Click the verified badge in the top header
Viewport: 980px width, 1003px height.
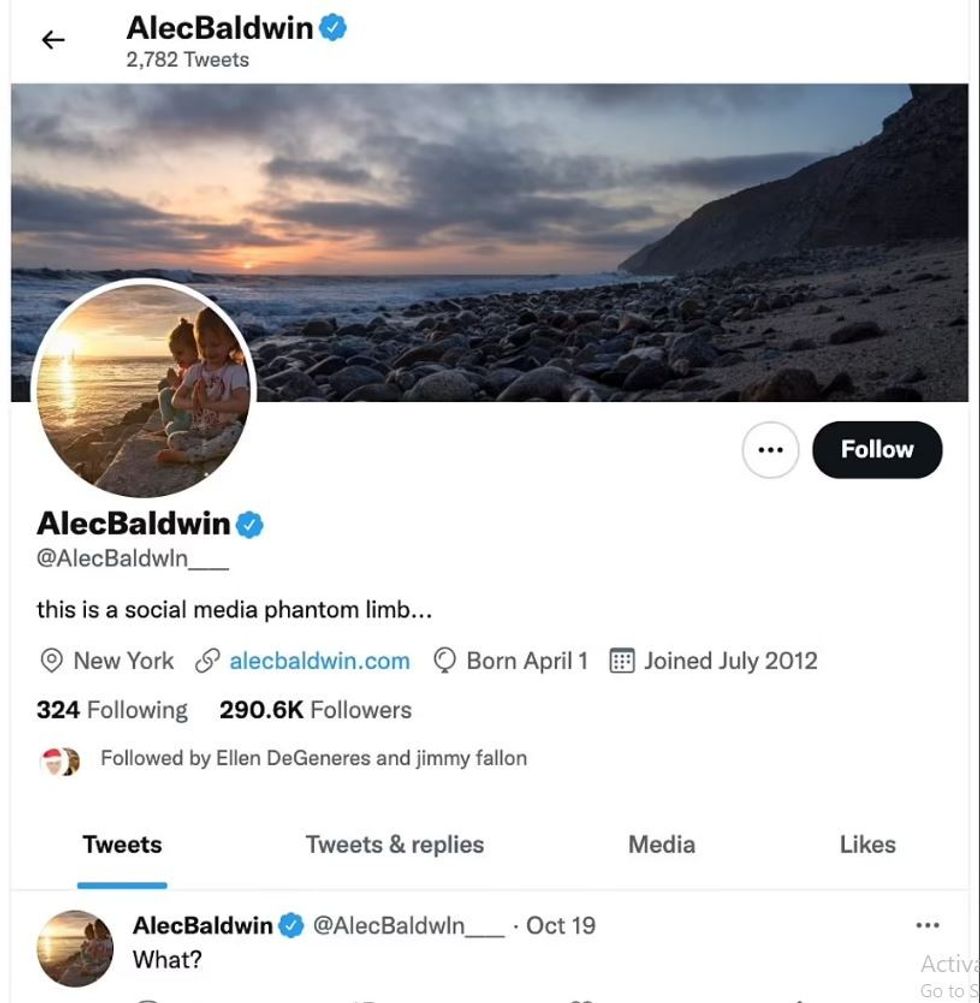[333, 28]
